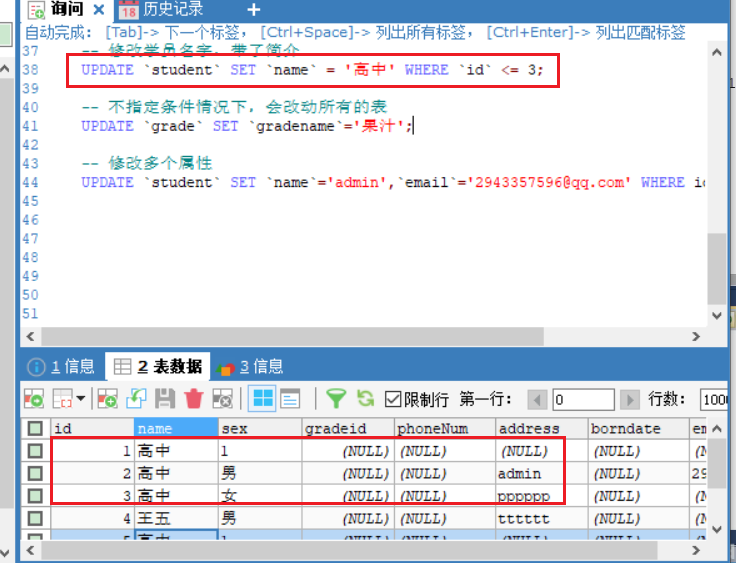736x563 pixels.
Task: Toggle the 限制行 checkbox
Action: coord(392,400)
